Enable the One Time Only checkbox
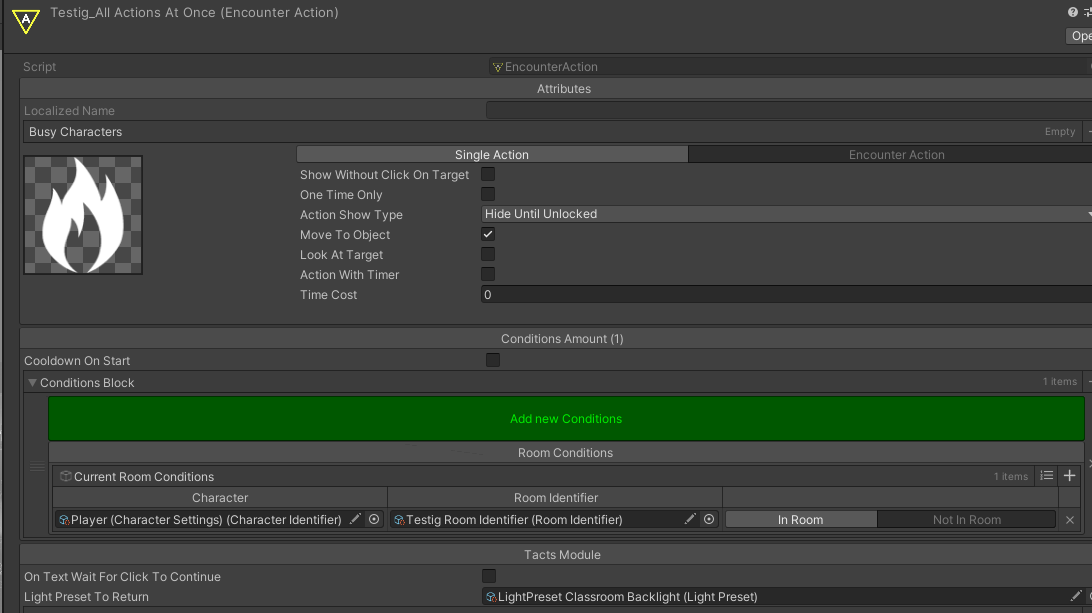Viewport: 1092px width, 613px height. (x=488, y=194)
